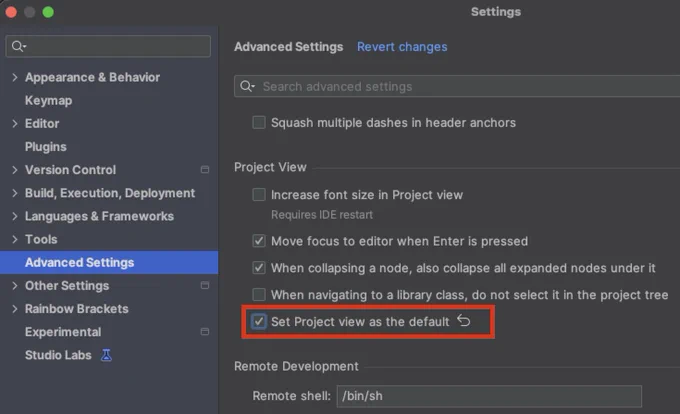Select Plugins in the settings sidebar
680x414 pixels.
[x=46, y=147]
